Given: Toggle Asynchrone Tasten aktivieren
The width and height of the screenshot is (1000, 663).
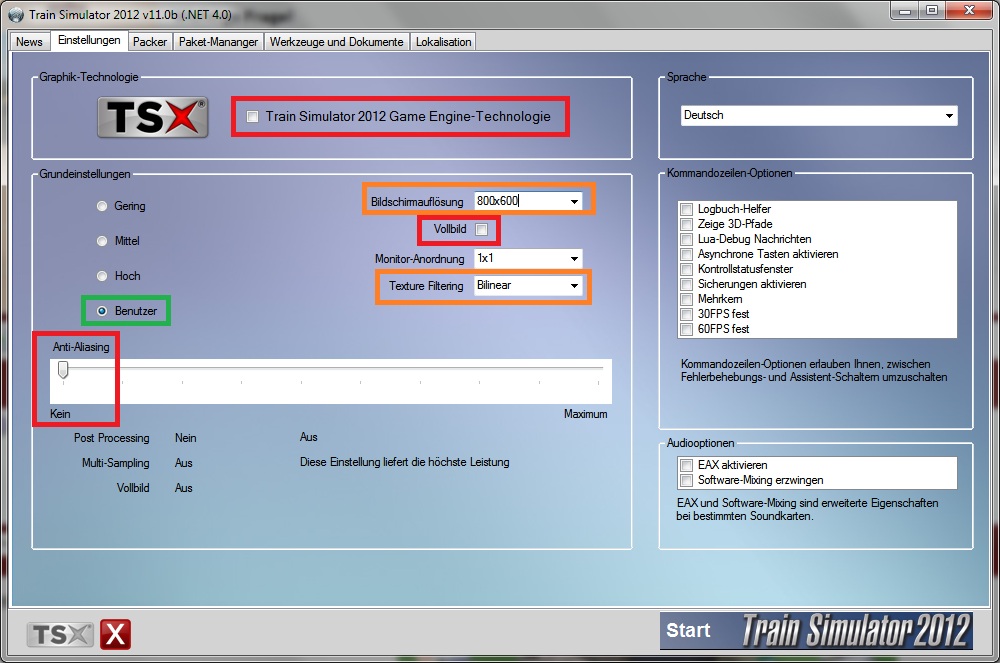Looking at the screenshot, I should click(686, 254).
